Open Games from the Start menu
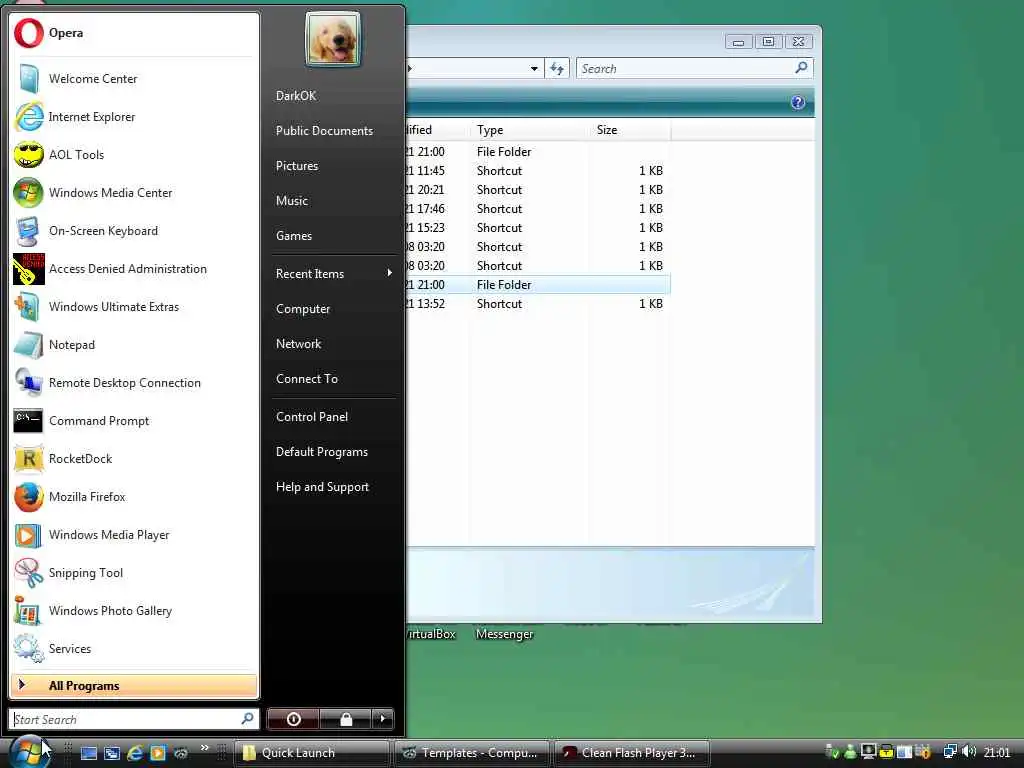Viewport: 1024px width, 768px height. pos(293,236)
